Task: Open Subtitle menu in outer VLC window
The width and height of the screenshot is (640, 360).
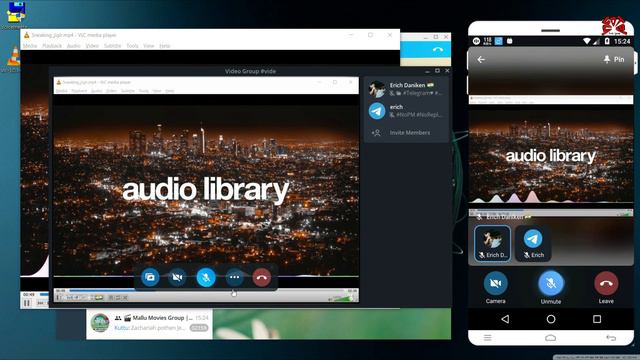Action: point(112,46)
